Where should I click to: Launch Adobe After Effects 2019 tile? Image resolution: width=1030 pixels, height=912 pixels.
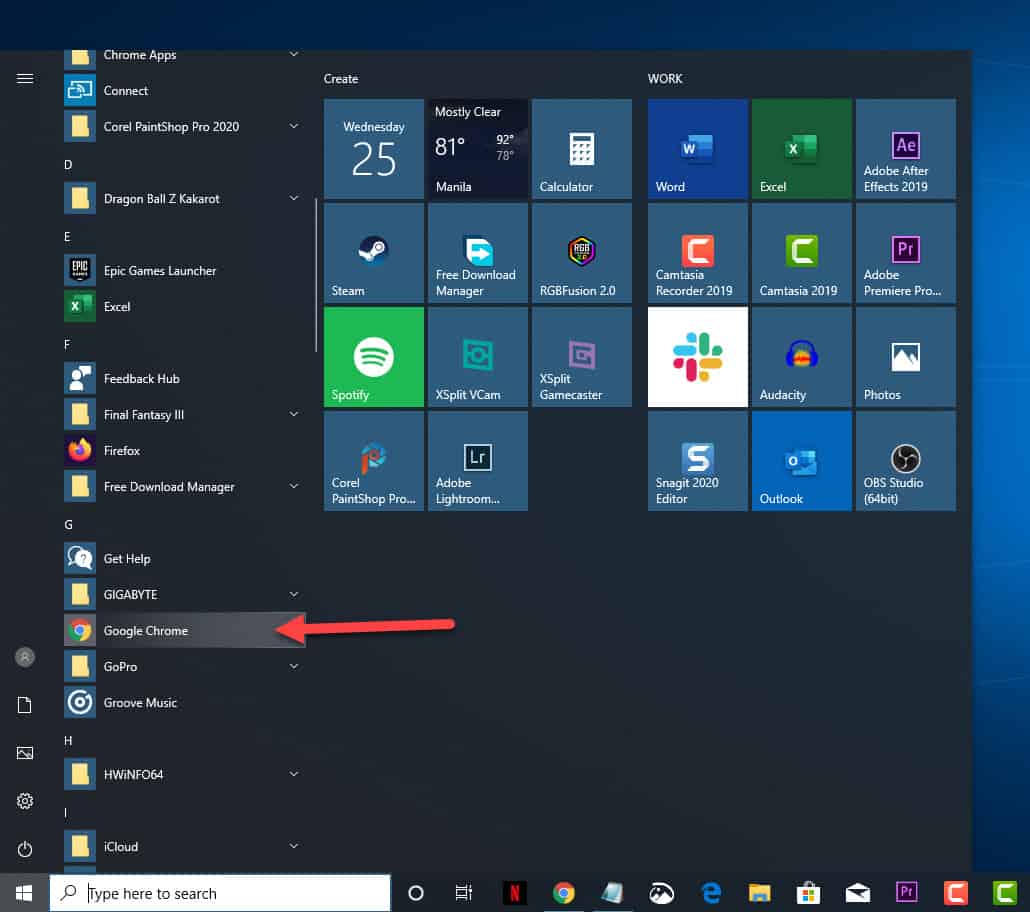point(905,148)
